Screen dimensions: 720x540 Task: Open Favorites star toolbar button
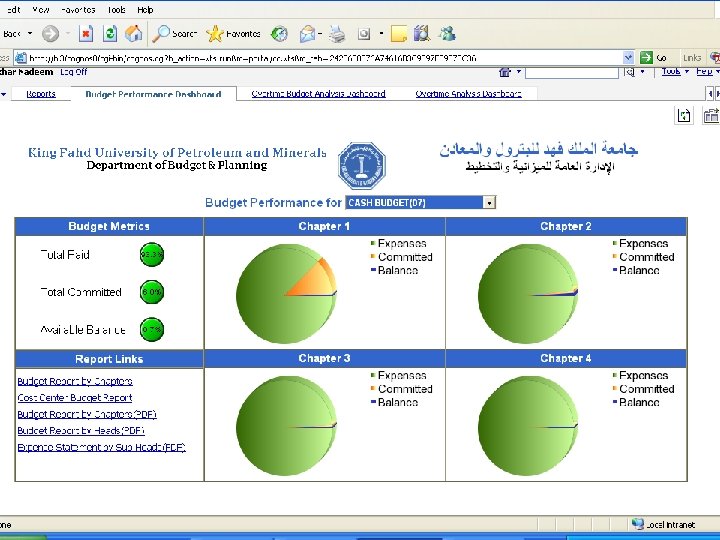click(x=233, y=34)
